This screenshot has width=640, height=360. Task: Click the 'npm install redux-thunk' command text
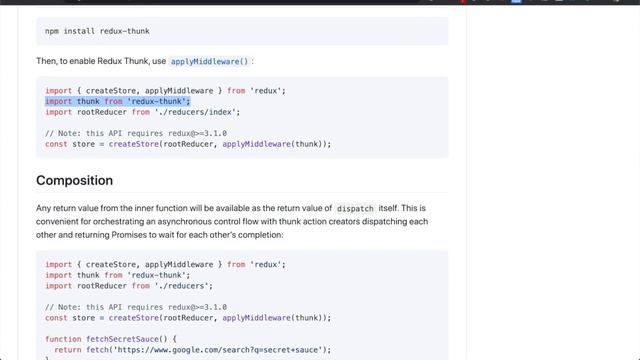pos(97,31)
